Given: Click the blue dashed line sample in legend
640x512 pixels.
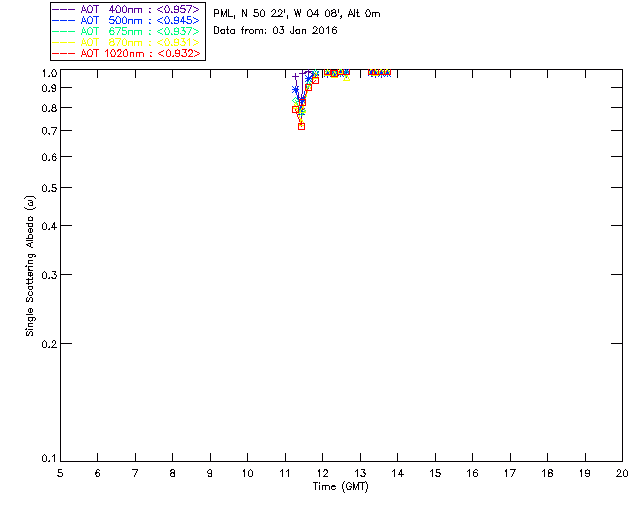Looking at the screenshot, I should [63, 20].
